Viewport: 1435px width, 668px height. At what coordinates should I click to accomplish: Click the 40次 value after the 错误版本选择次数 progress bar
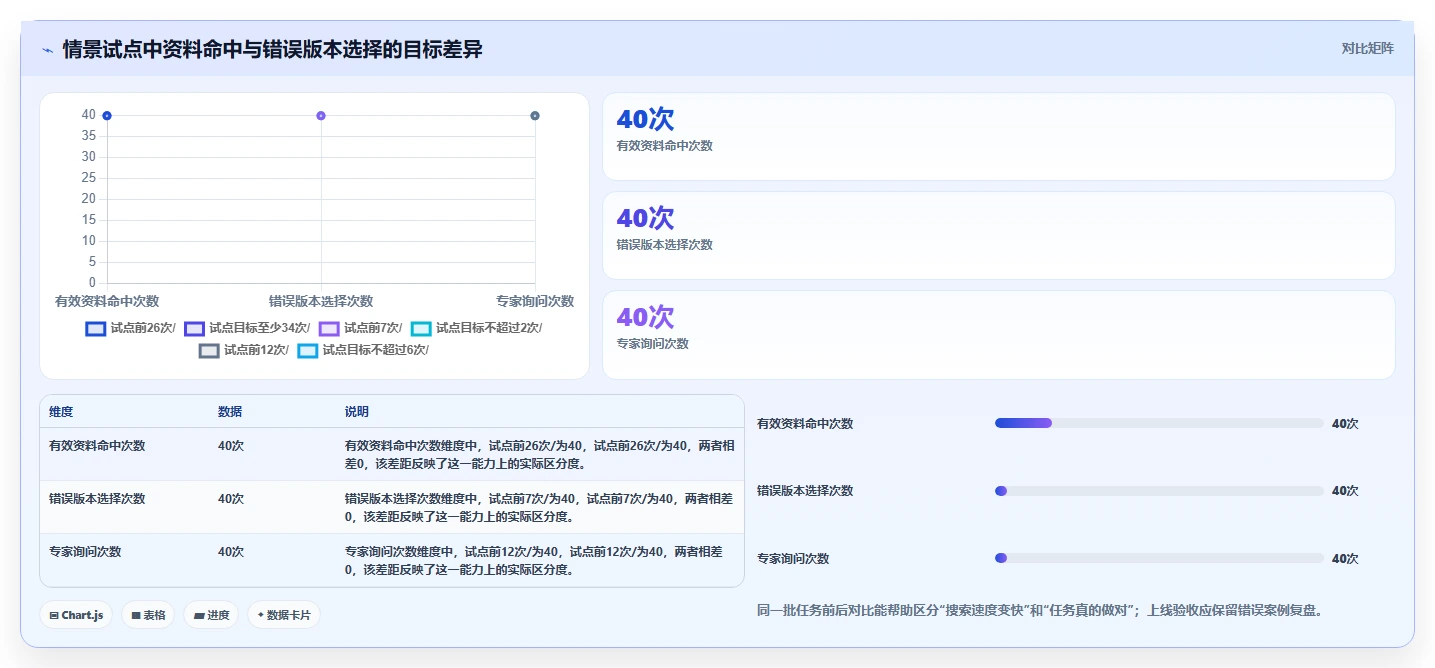click(x=1345, y=491)
